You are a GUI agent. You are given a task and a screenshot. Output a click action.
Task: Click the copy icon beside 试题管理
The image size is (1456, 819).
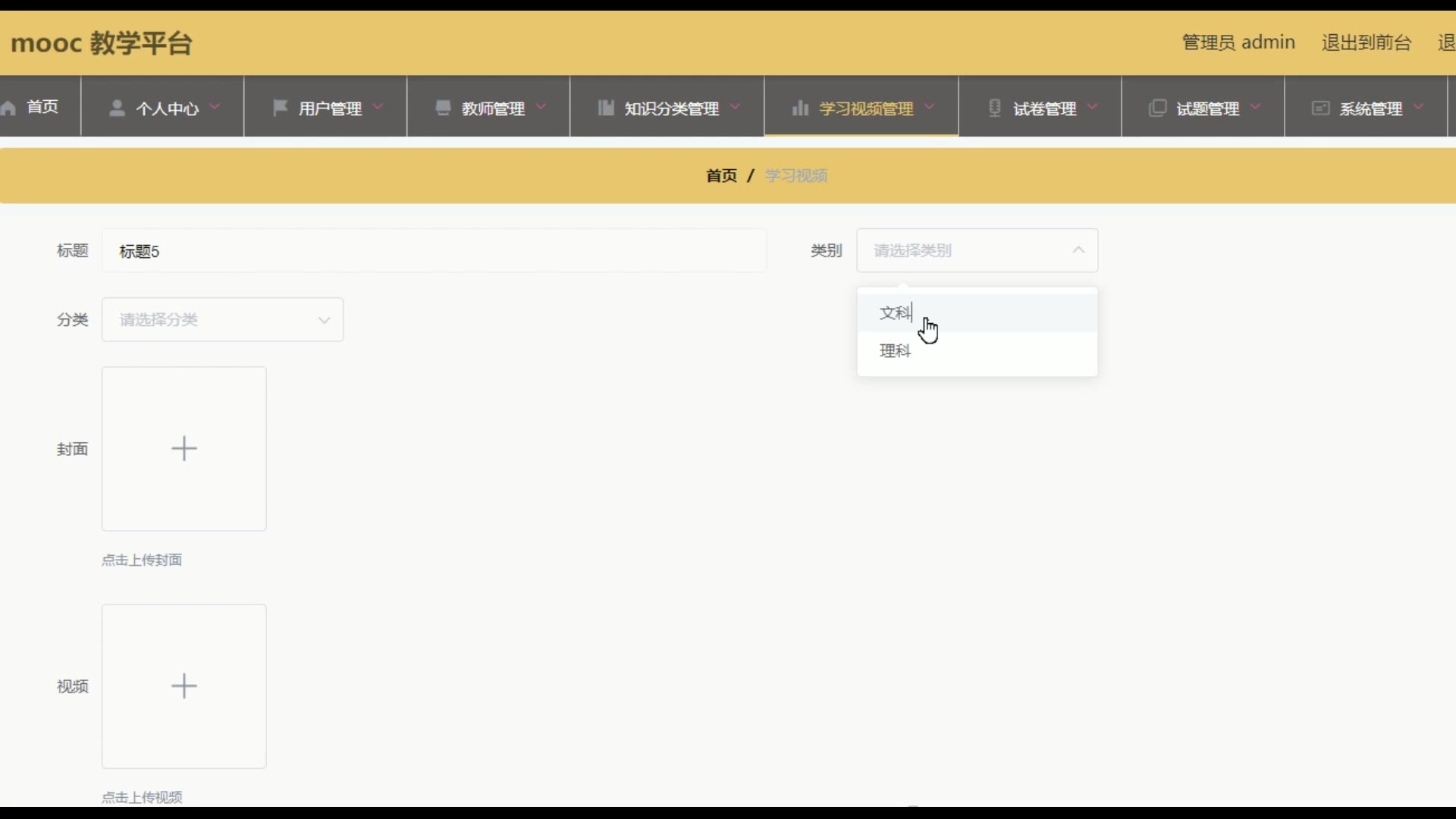click(x=1157, y=108)
